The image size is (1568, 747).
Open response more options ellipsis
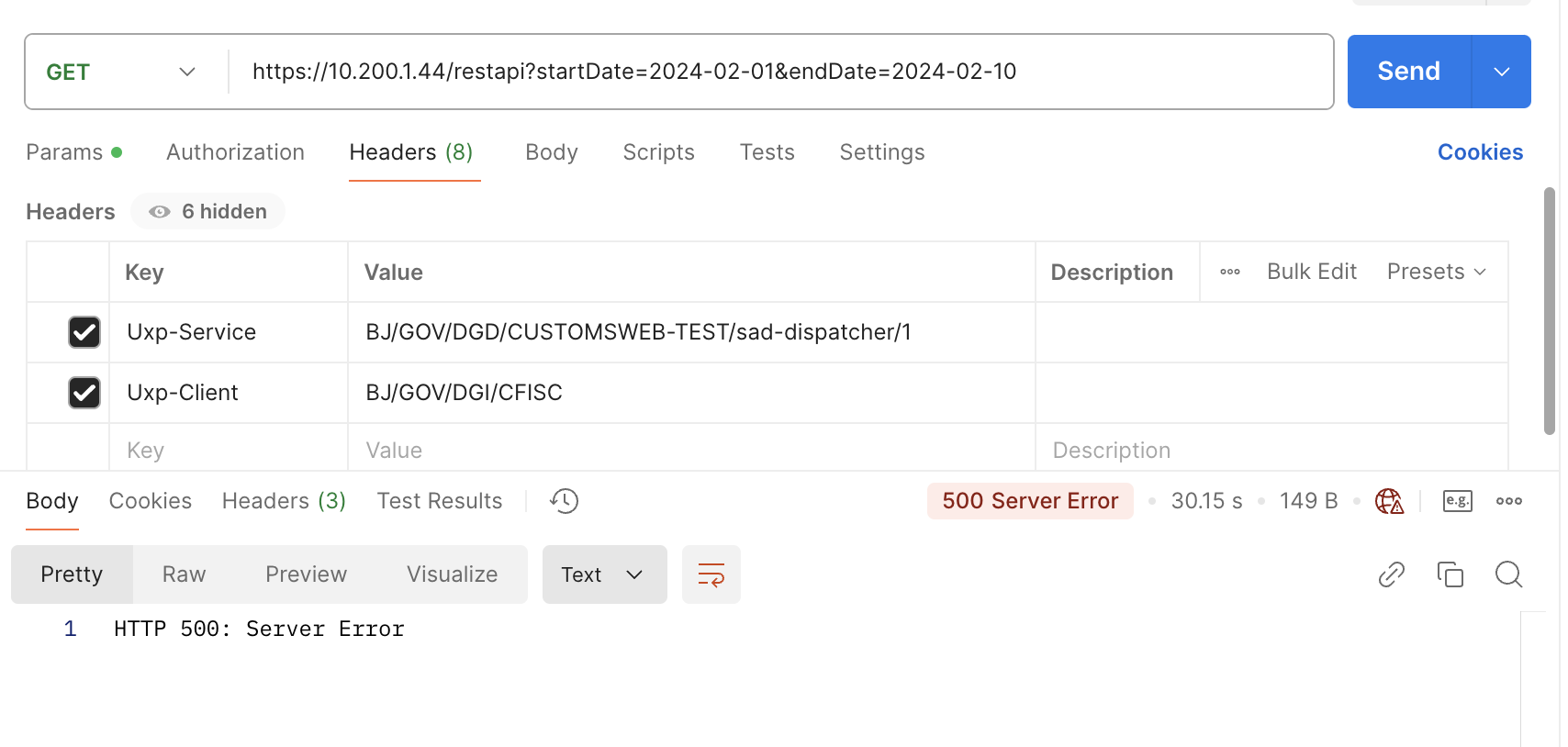click(x=1508, y=501)
